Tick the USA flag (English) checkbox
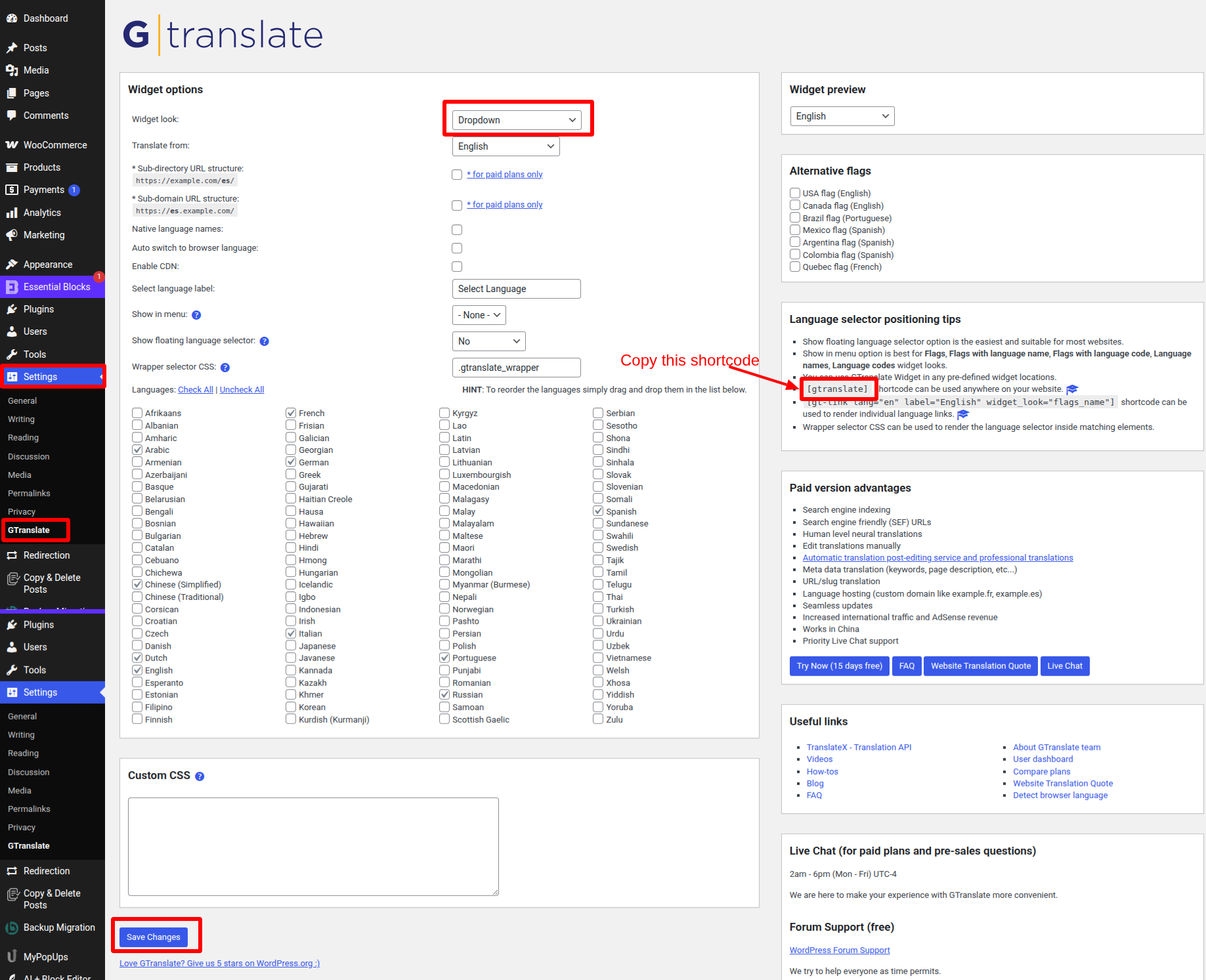Screen dimensions: 1206x980 click(x=795, y=193)
